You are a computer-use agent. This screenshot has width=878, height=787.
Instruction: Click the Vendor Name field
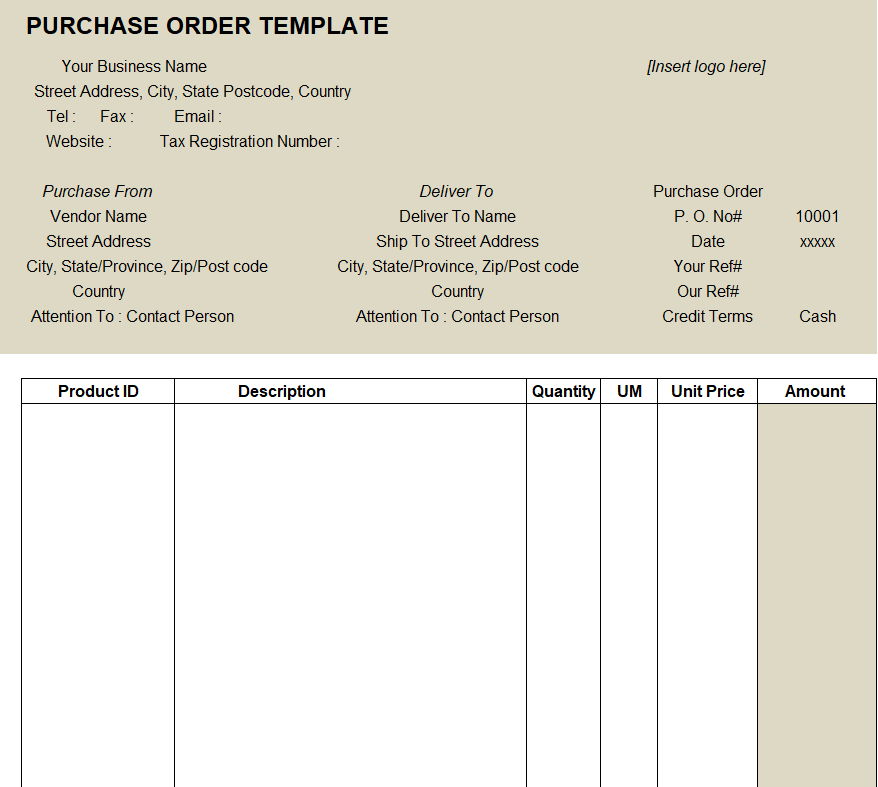98,216
